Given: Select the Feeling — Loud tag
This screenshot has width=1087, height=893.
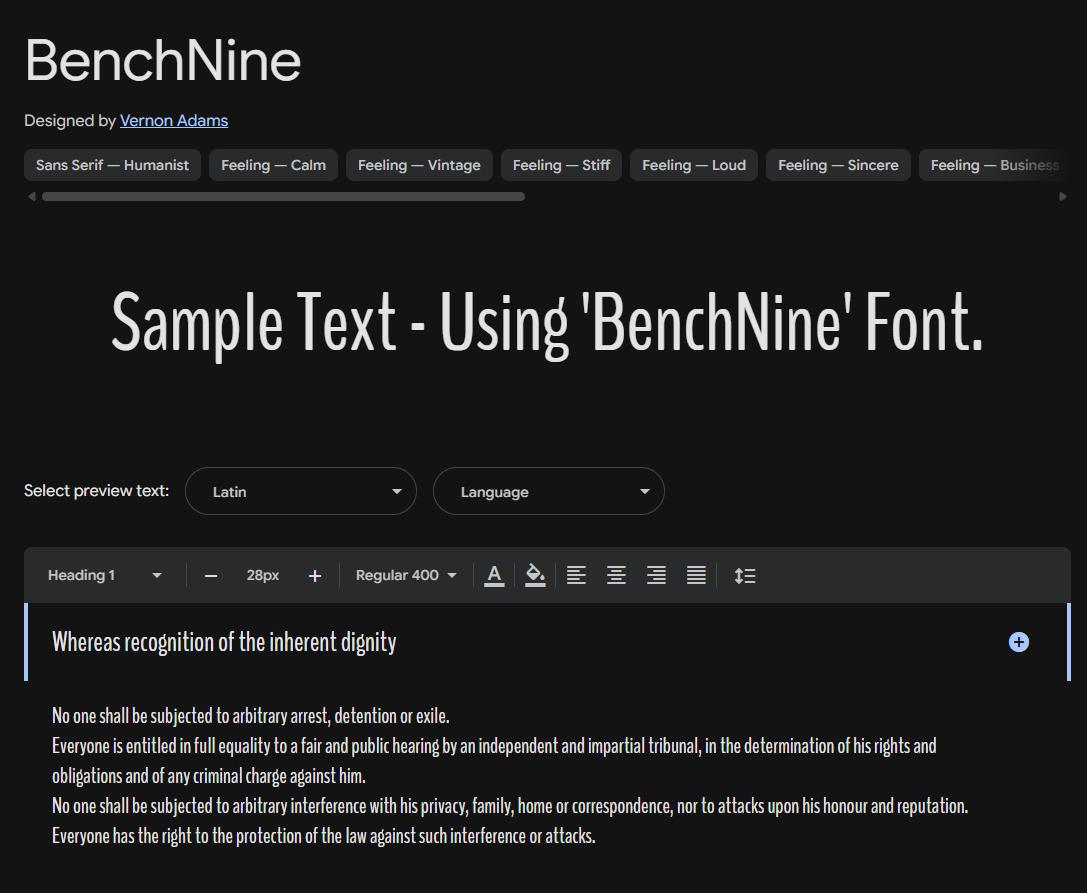Looking at the screenshot, I should 694,165.
